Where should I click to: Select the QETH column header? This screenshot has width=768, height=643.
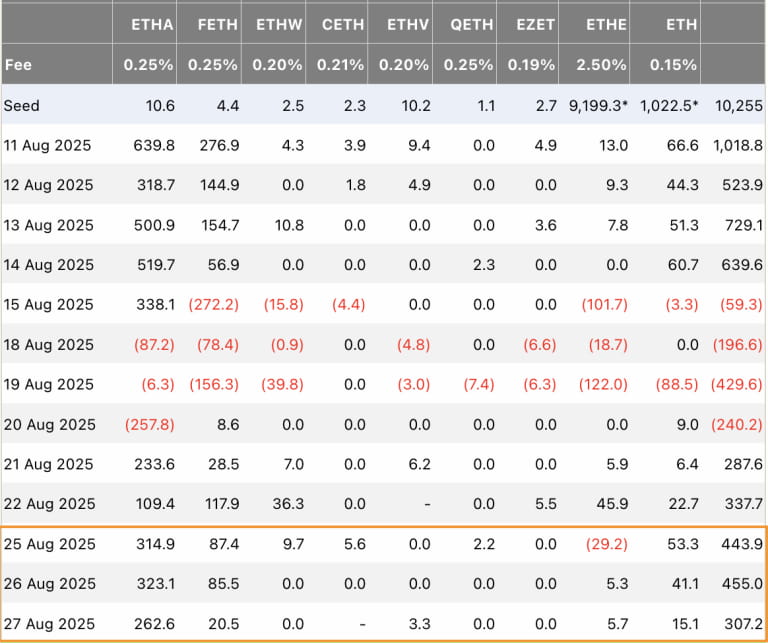tap(472, 25)
